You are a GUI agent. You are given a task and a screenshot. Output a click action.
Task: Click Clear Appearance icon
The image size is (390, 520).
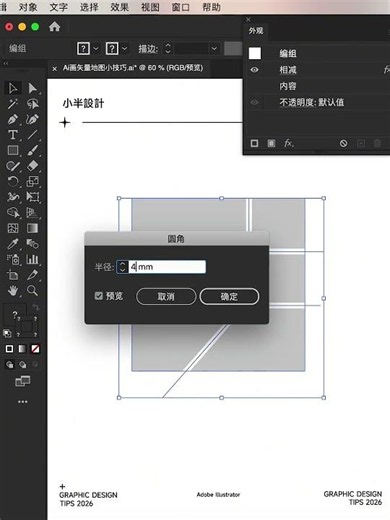tap(343, 143)
